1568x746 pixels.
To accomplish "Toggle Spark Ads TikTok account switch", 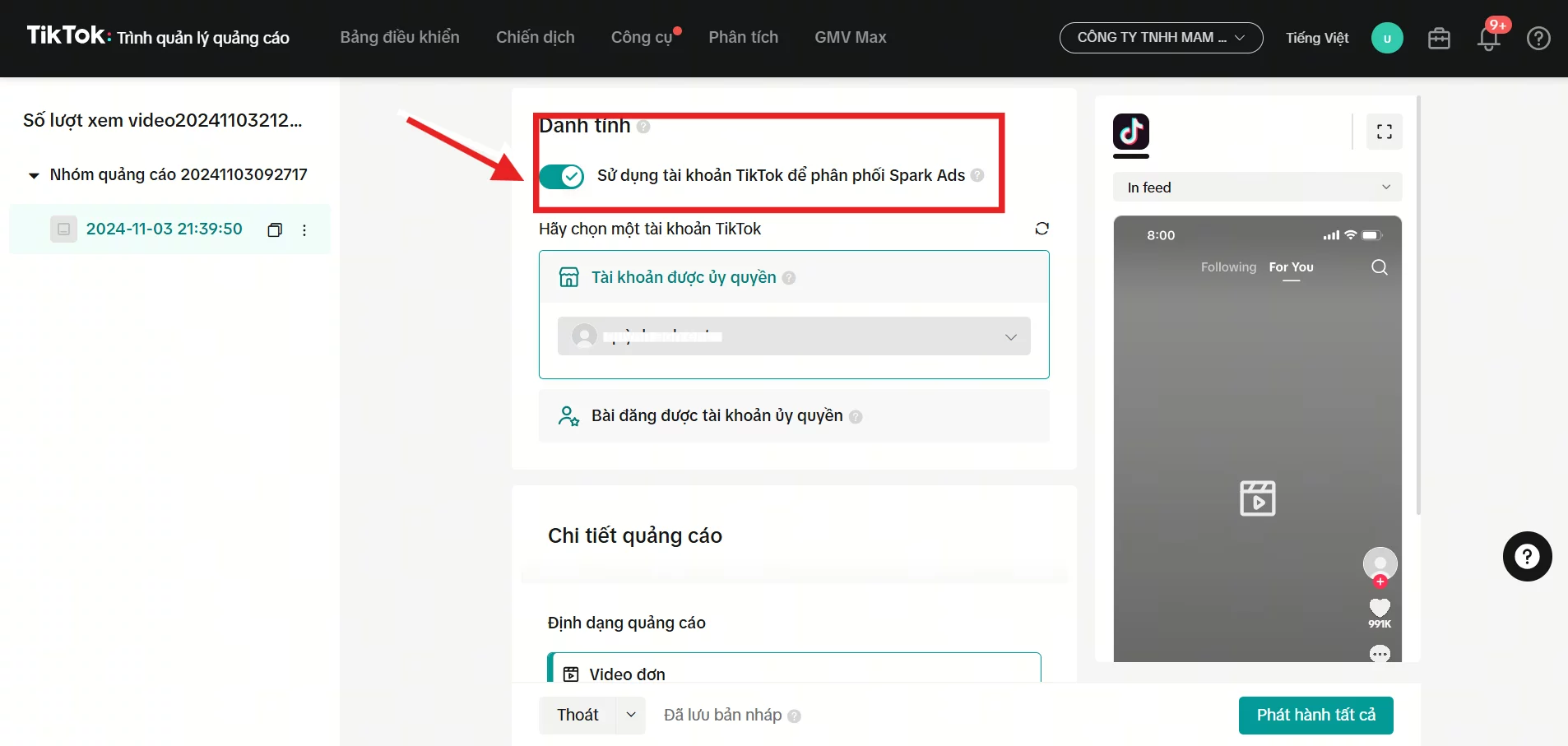I will [x=562, y=175].
